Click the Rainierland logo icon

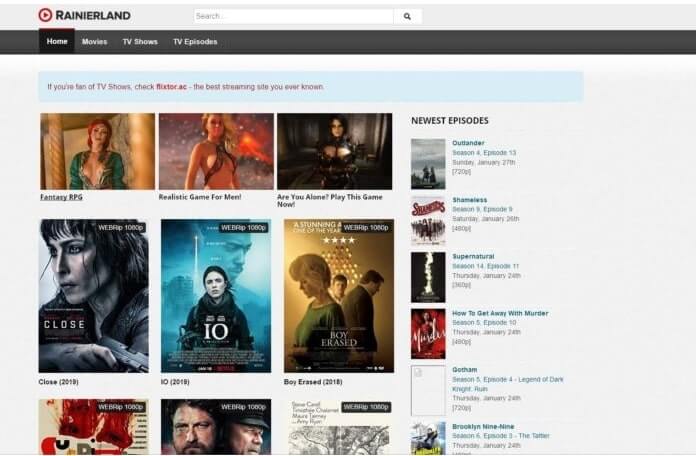(45, 15)
